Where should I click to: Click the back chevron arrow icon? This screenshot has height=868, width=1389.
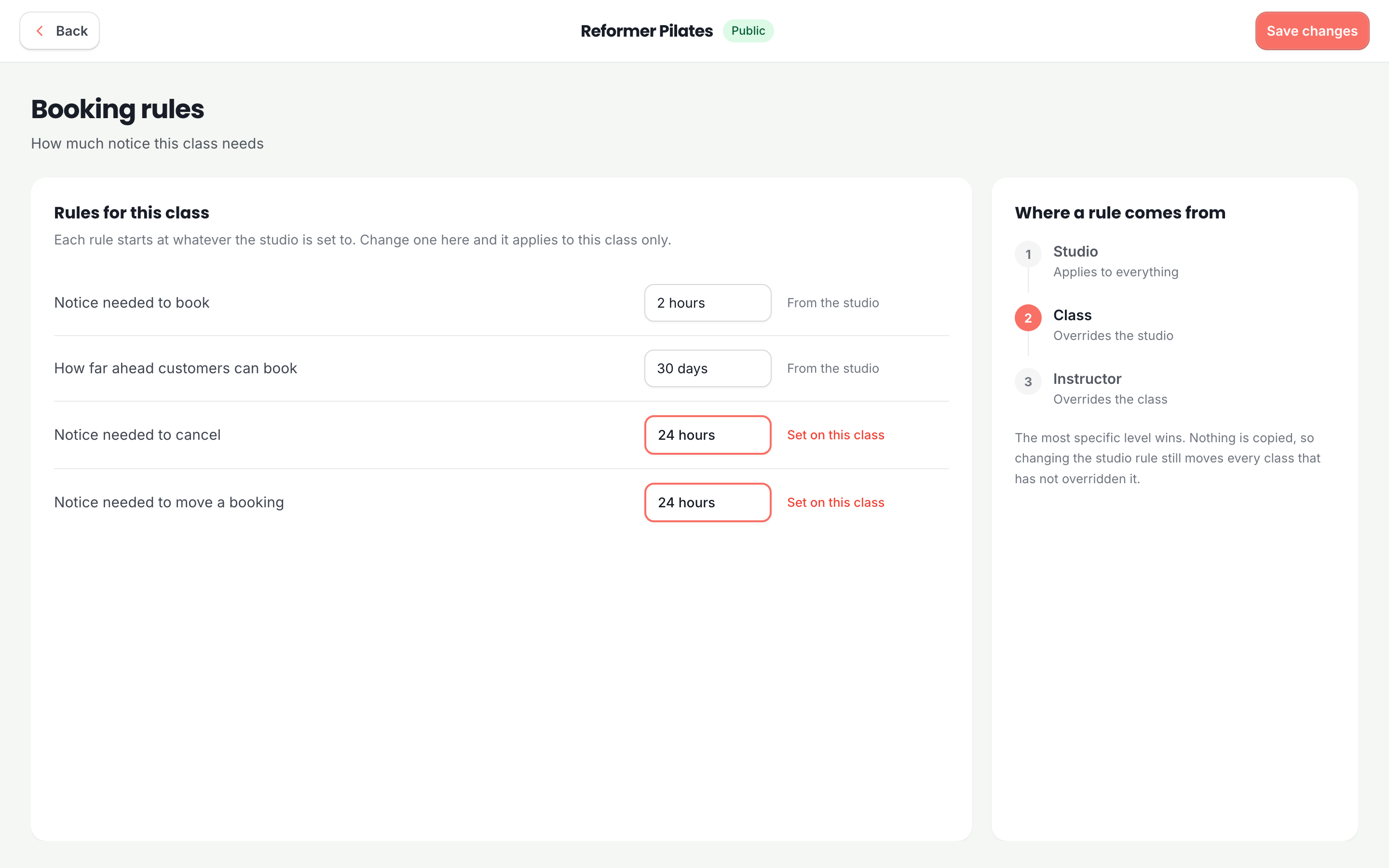pos(40,31)
